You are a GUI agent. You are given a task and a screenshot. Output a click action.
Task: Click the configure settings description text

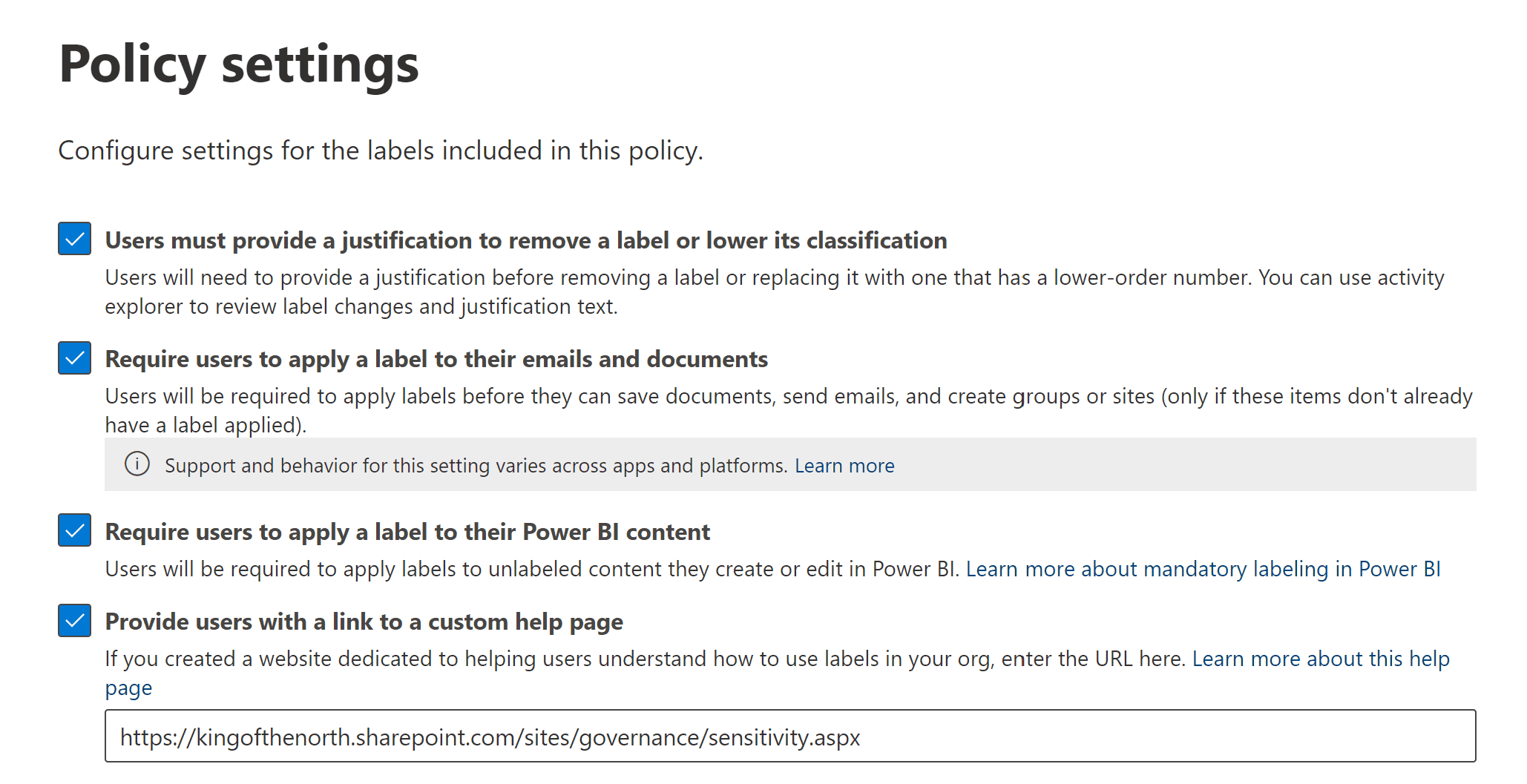pos(381,150)
